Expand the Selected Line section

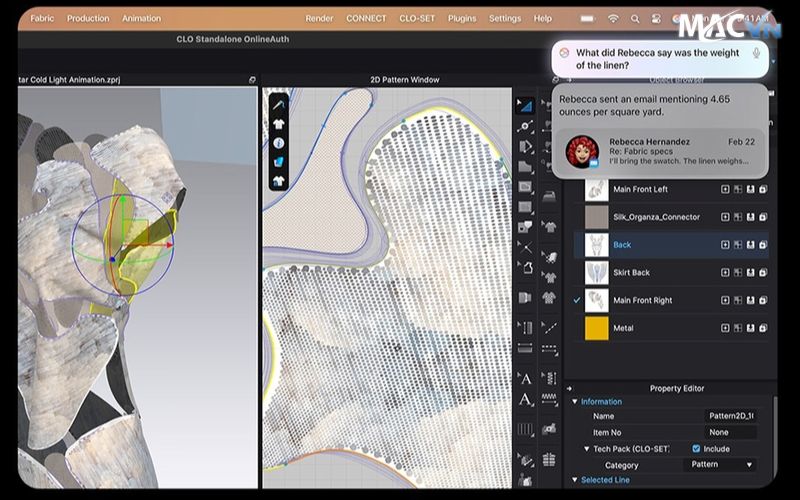coord(574,480)
